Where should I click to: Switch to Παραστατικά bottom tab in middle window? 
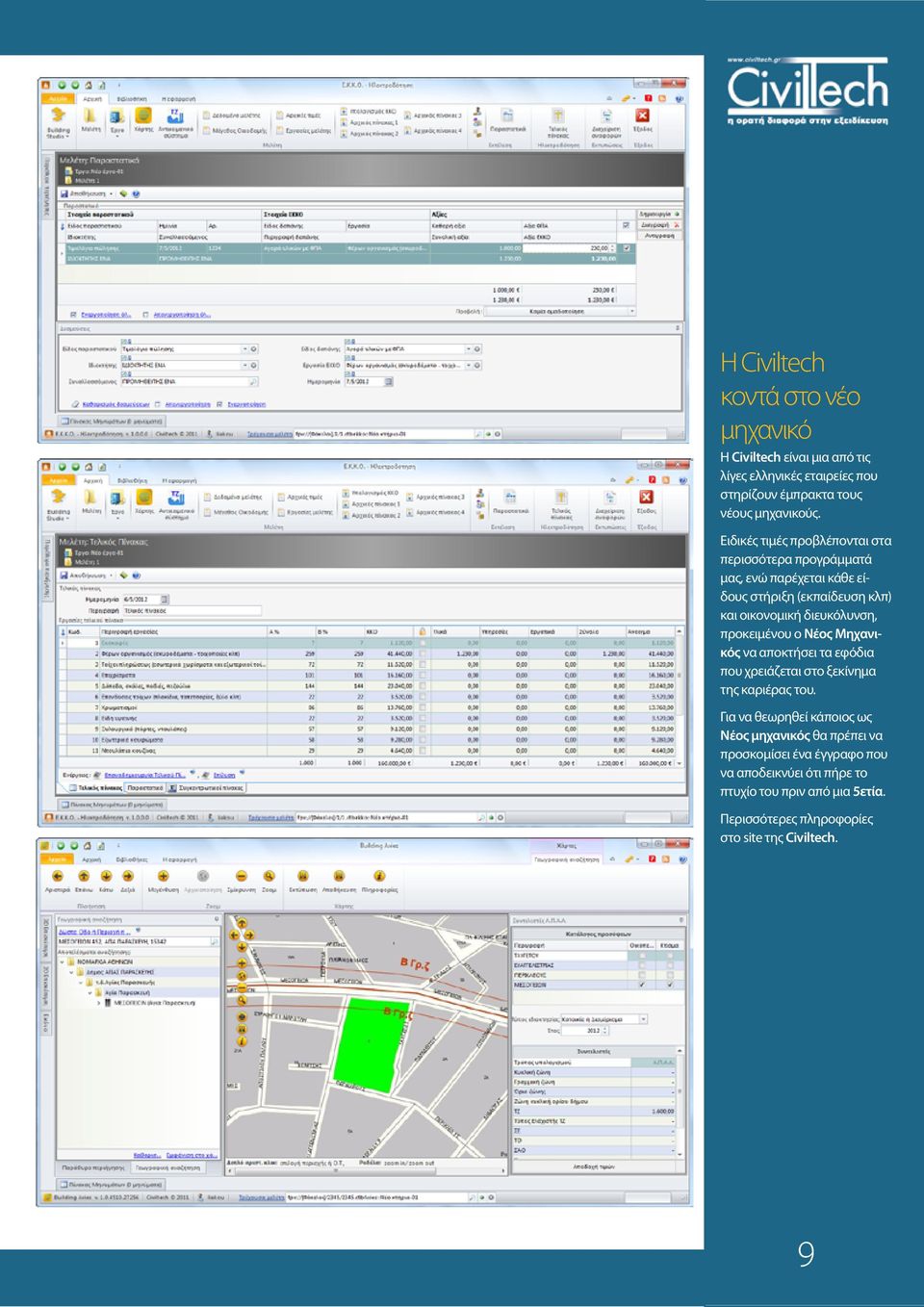(146, 787)
